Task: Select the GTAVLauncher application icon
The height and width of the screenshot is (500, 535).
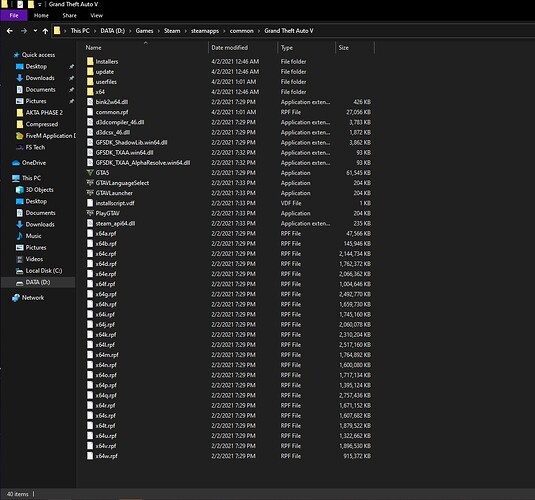Action: point(90,193)
